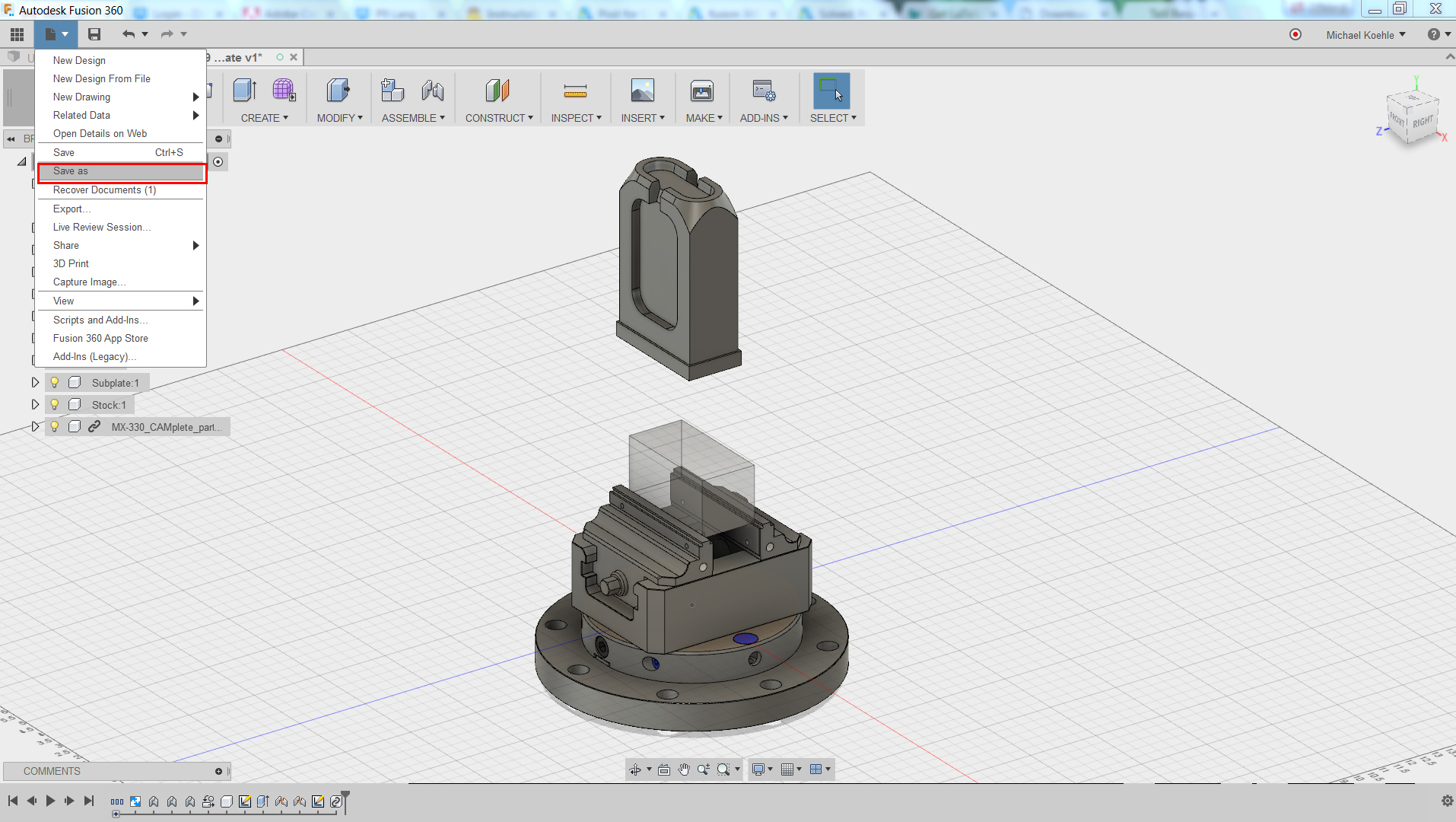Open the data panel grid icon
This screenshot has height=822, width=1456.
click(17, 34)
